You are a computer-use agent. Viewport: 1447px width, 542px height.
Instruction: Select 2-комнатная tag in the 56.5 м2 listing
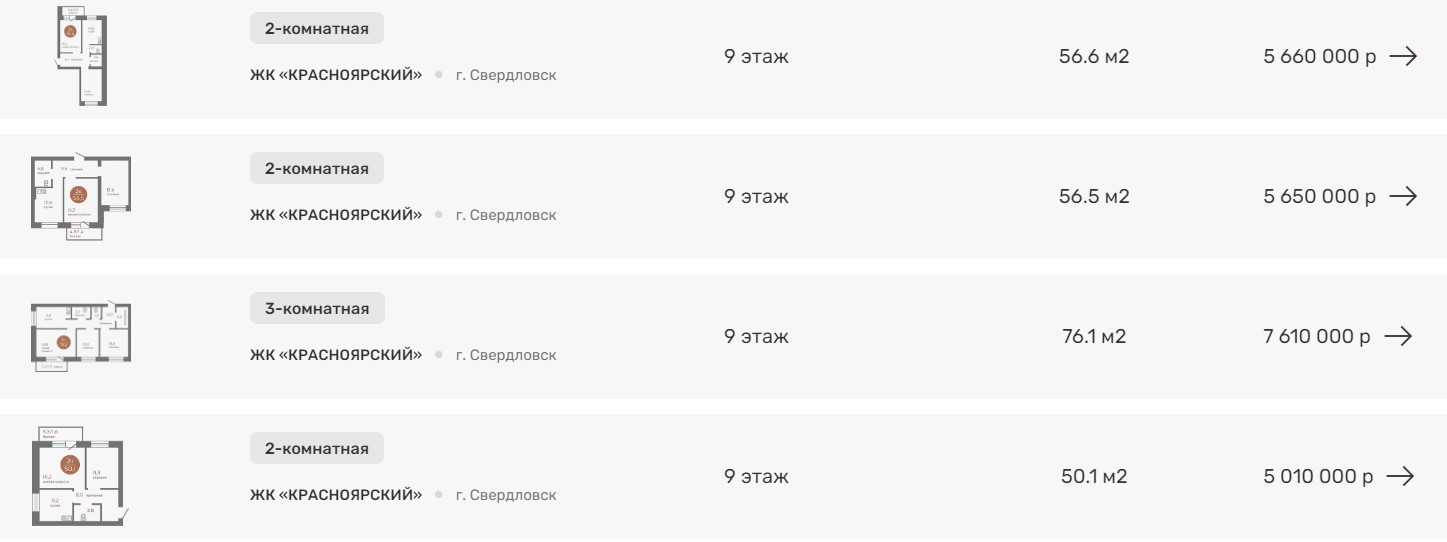[x=316, y=169]
